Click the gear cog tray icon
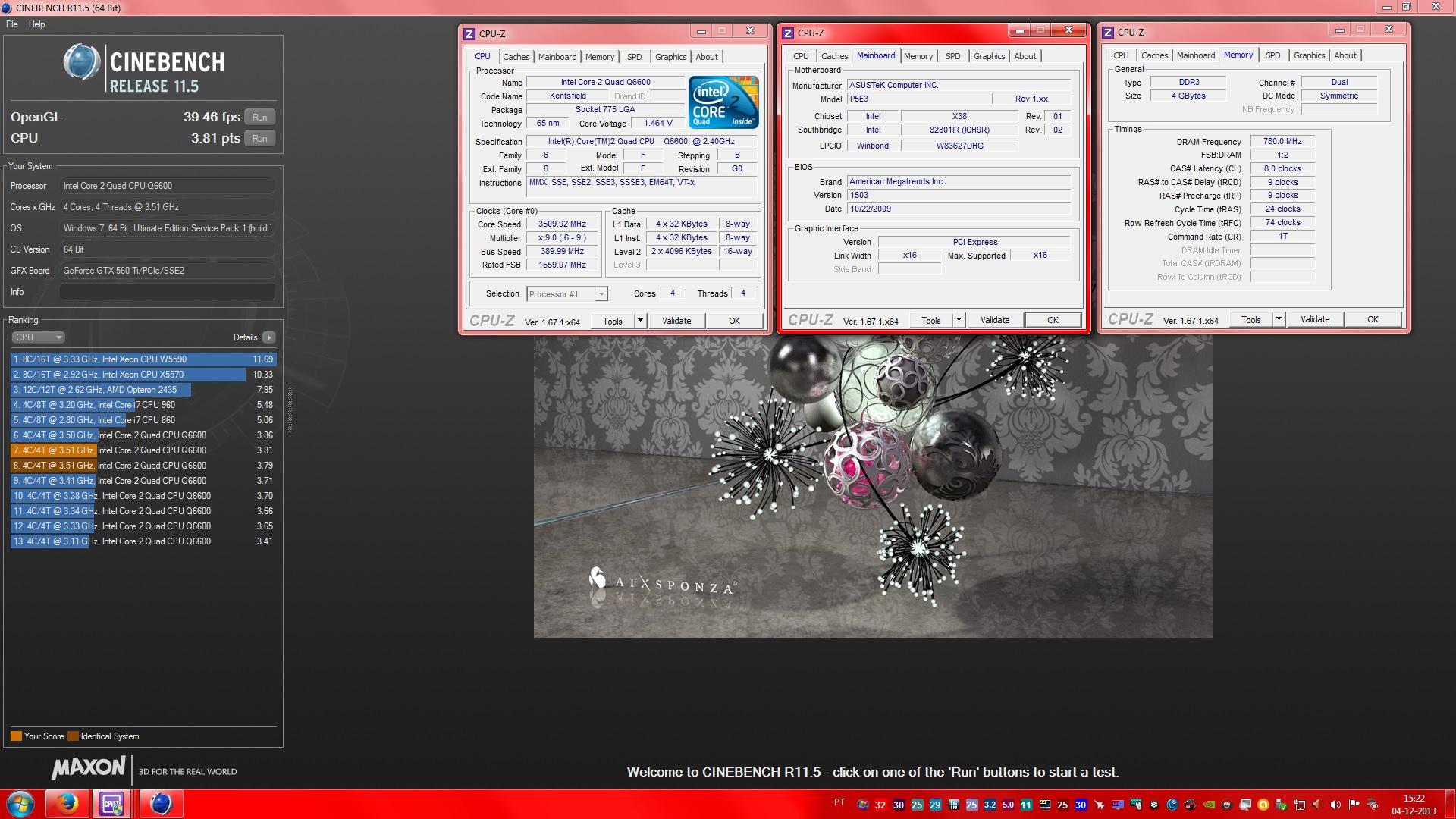 pyautogui.click(x=1153, y=805)
